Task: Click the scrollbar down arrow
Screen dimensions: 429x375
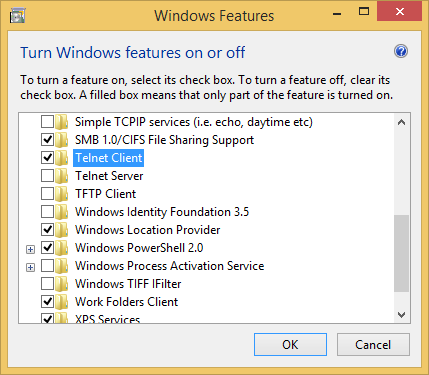Action: 402,315
